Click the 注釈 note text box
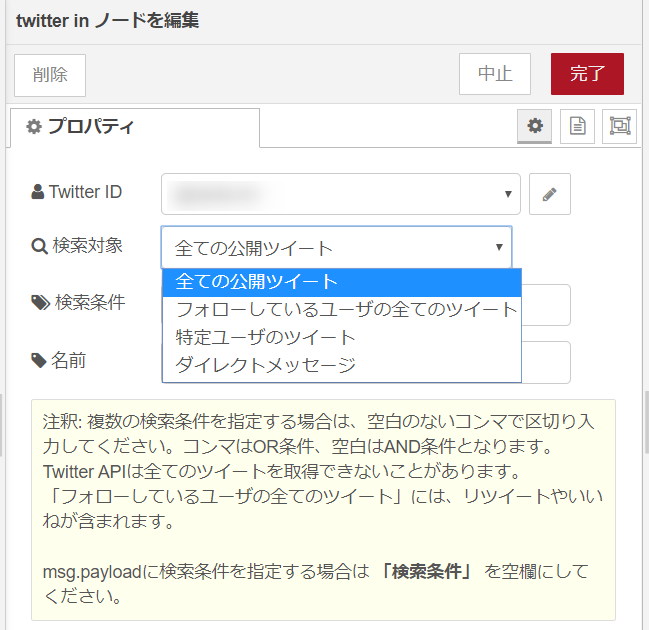This screenshot has height=630, width=649. pyautogui.click(x=323, y=510)
